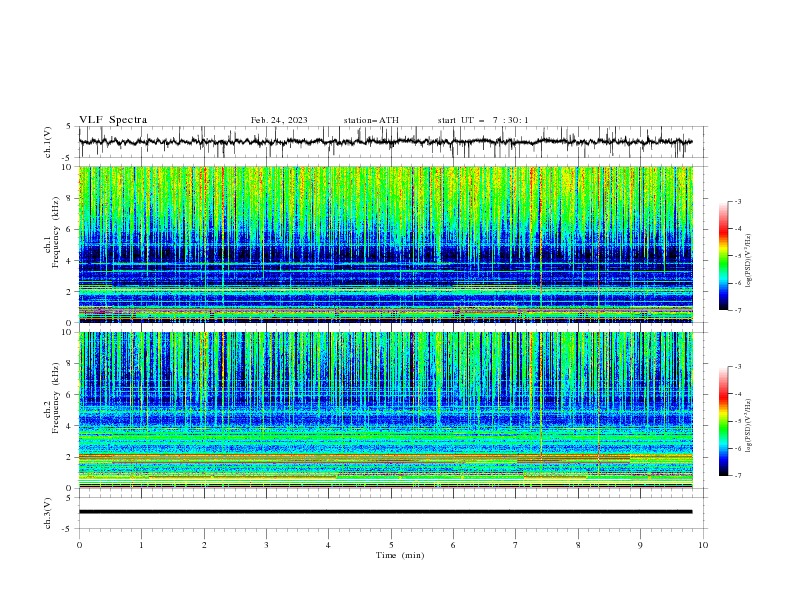Click the "-4" label on lower colorbar
The image size is (792, 612).
(737, 394)
